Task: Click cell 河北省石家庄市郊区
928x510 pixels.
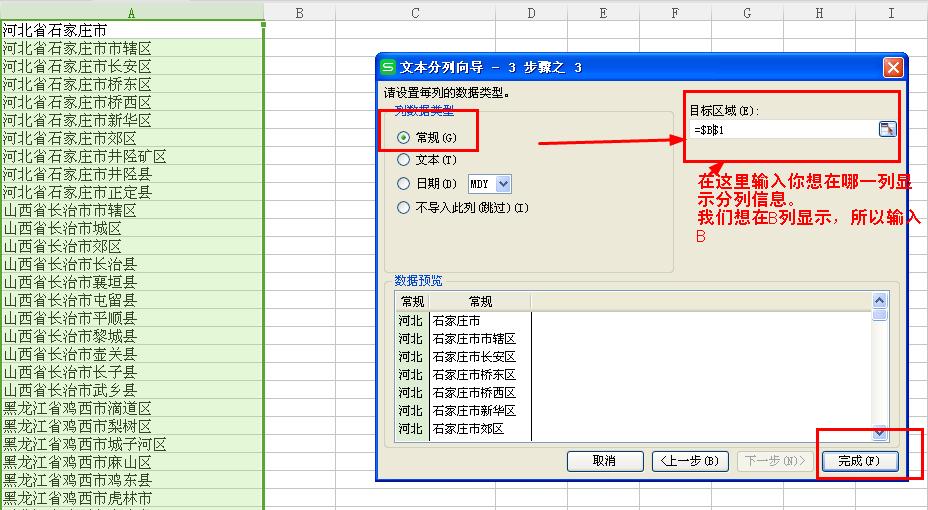Action: point(131,138)
